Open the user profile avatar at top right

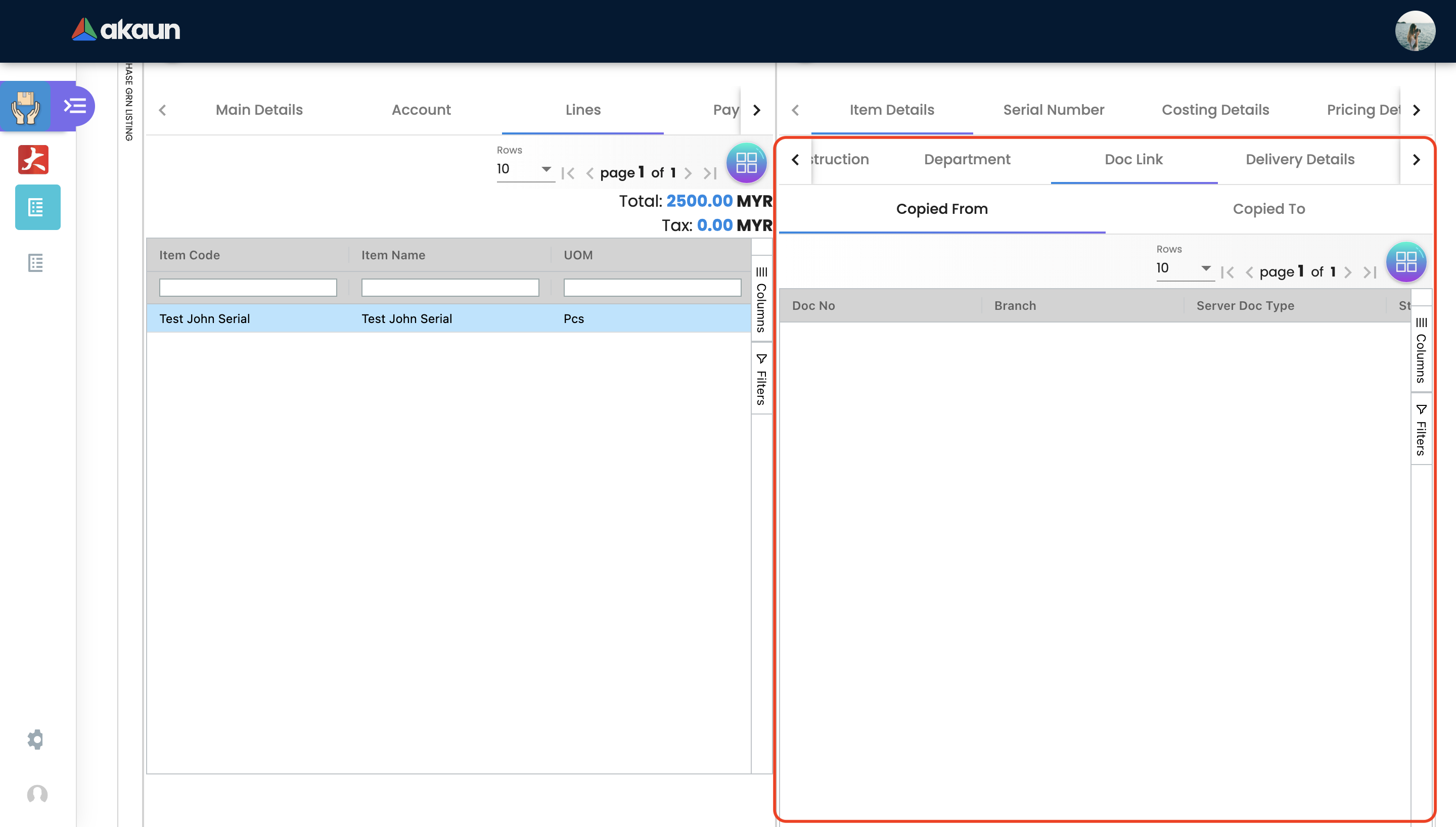[x=1415, y=31]
